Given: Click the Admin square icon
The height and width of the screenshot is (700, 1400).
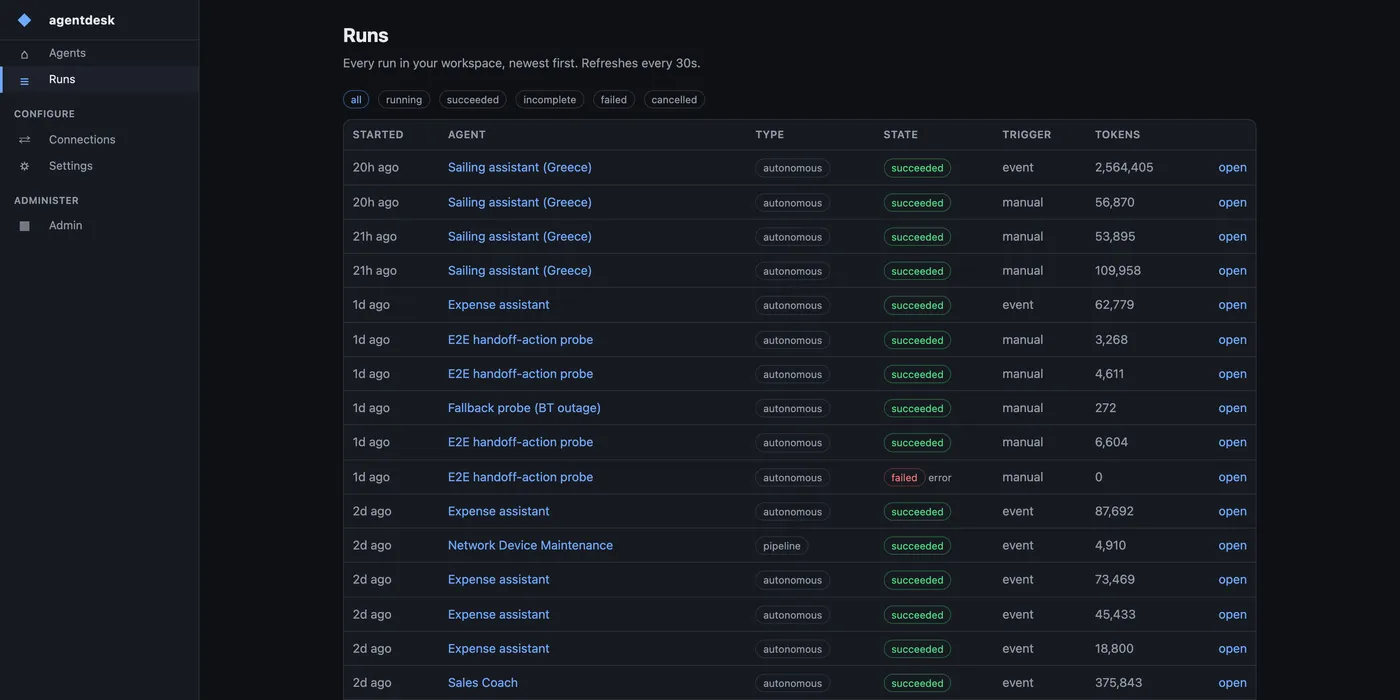Looking at the screenshot, I should (25, 226).
